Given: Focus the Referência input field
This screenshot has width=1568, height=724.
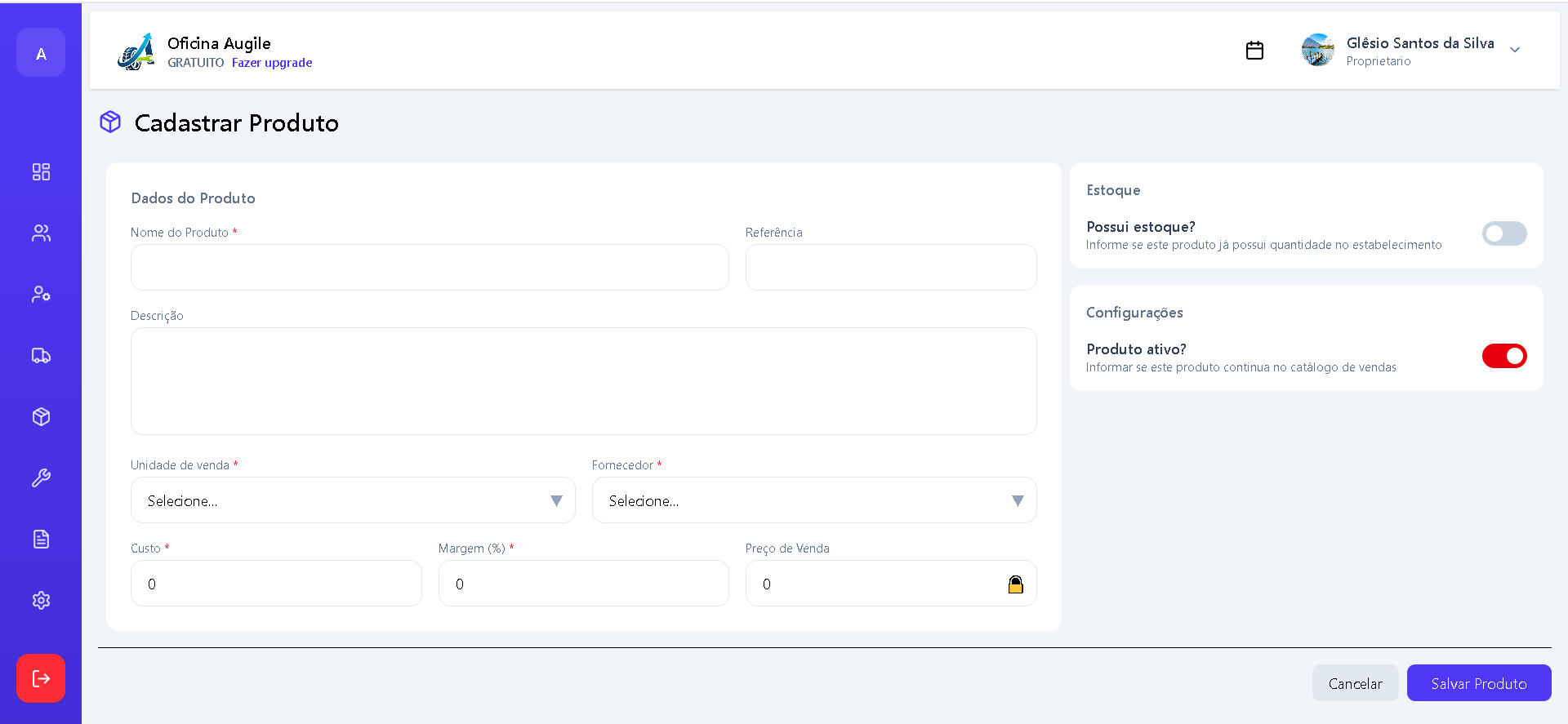Looking at the screenshot, I should [891, 267].
